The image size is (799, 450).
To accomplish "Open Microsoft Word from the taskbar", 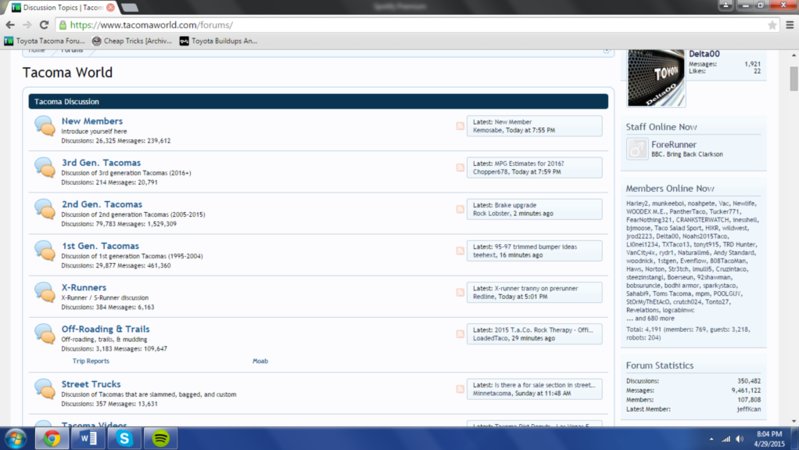I will pos(88,438).
